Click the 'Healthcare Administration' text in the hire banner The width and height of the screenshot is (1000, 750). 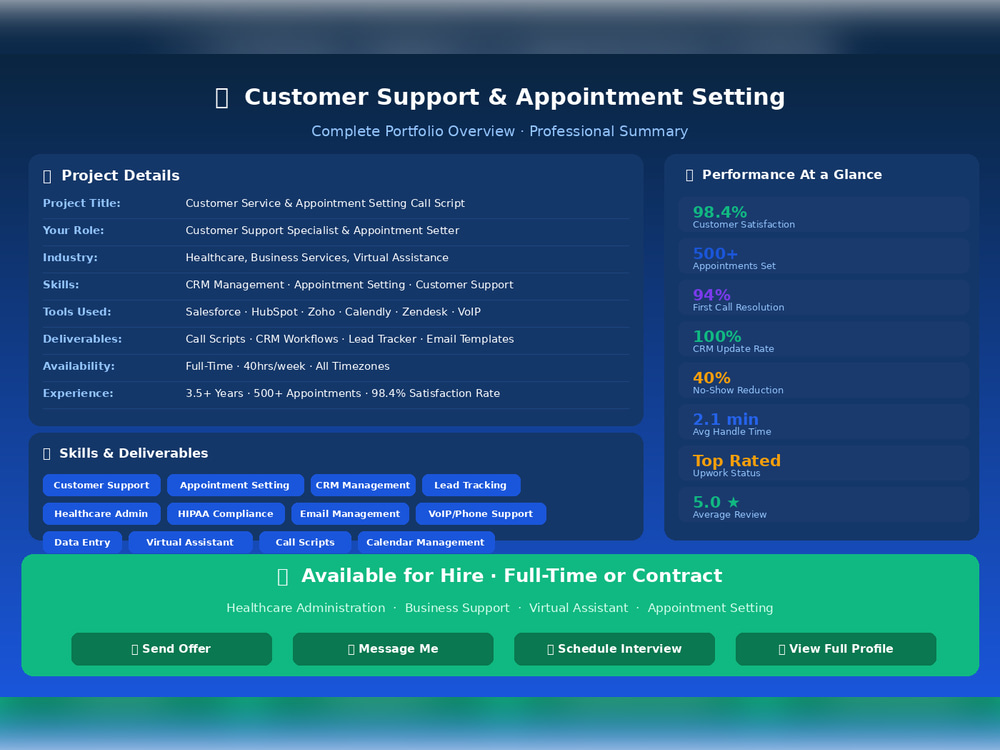tap(305, 608)
